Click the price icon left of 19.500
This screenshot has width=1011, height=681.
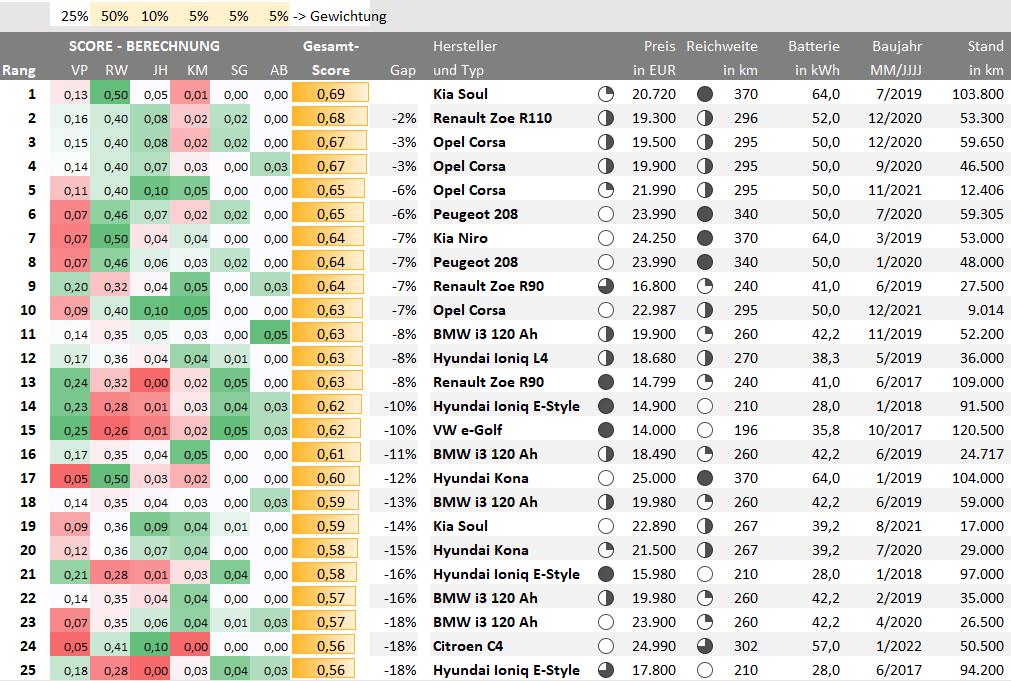(x=606, y=142)
